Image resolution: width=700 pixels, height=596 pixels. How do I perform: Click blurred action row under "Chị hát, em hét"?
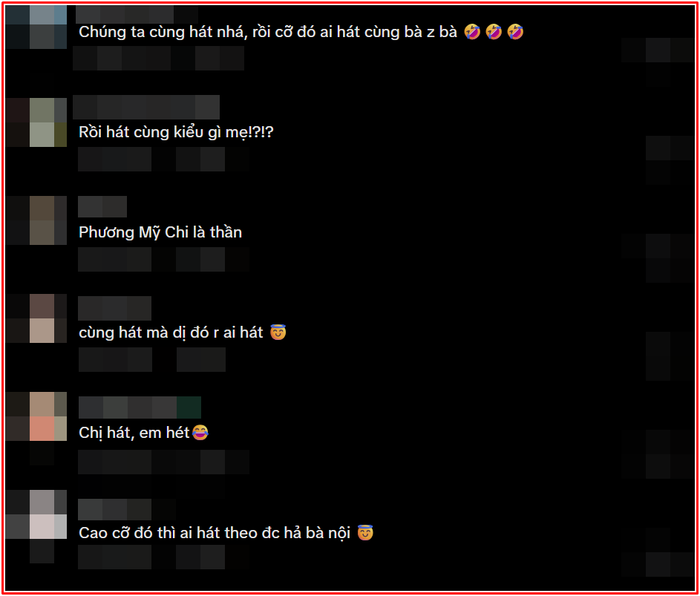pos(163,462)
